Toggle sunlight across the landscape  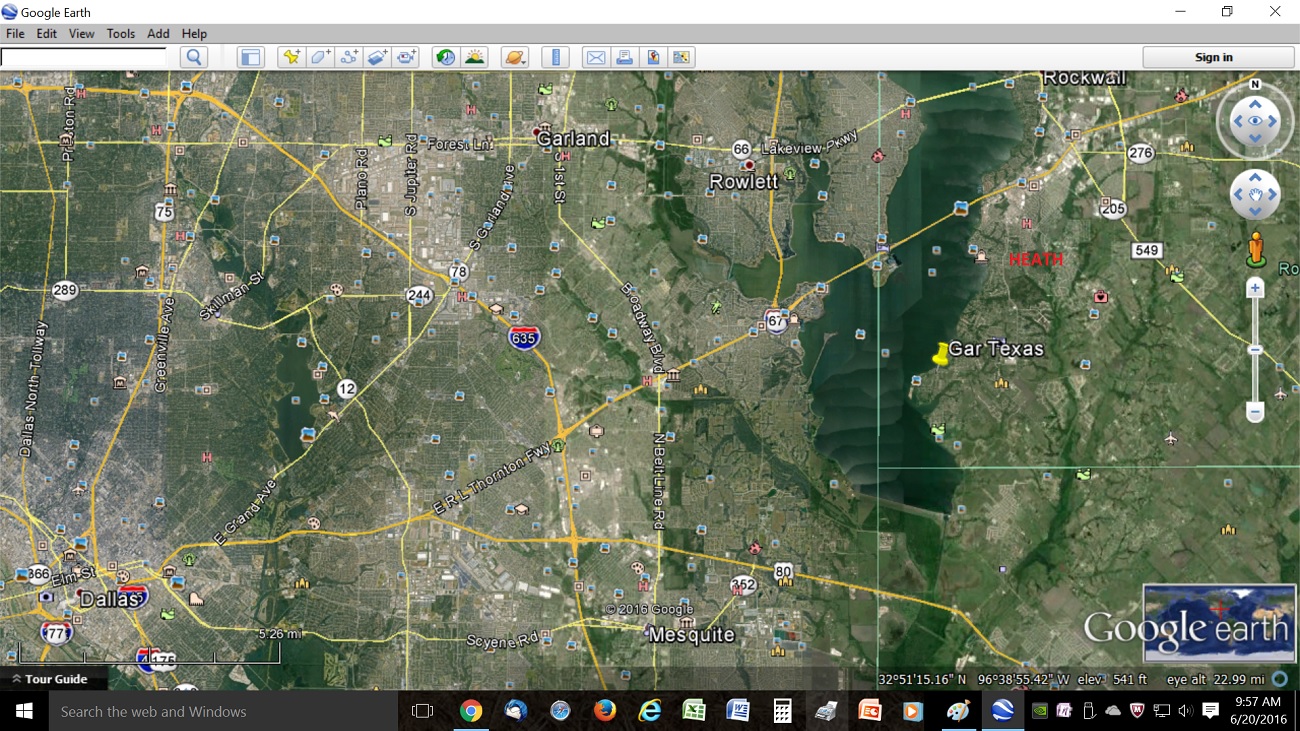(x=474, y=57)
